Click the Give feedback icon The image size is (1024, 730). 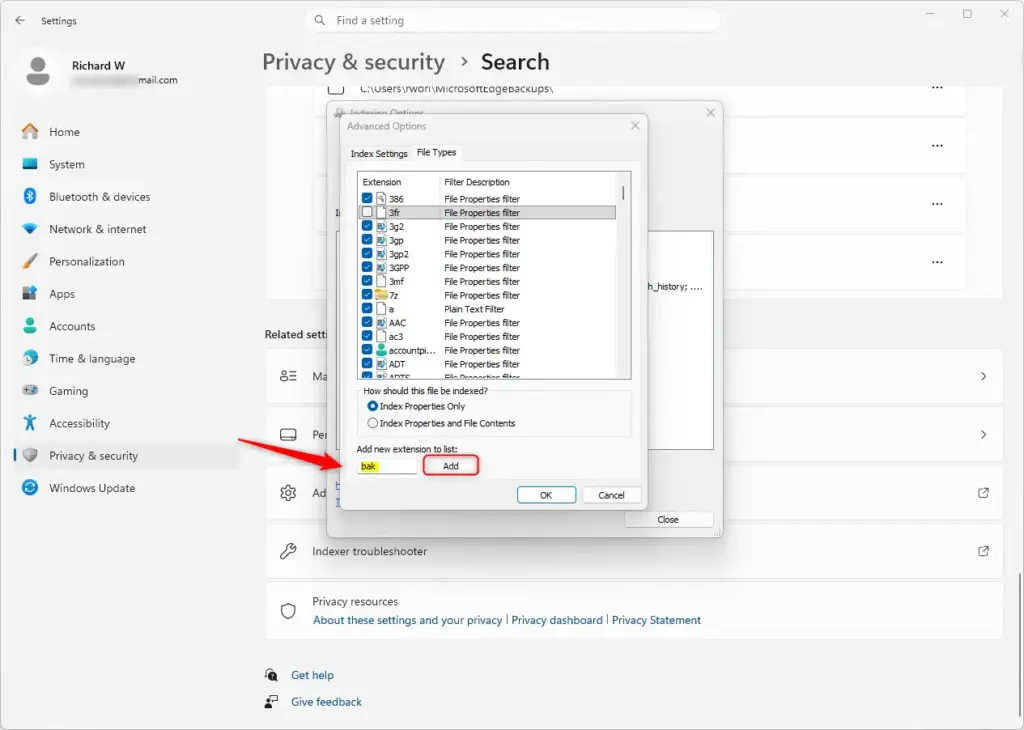271,701
